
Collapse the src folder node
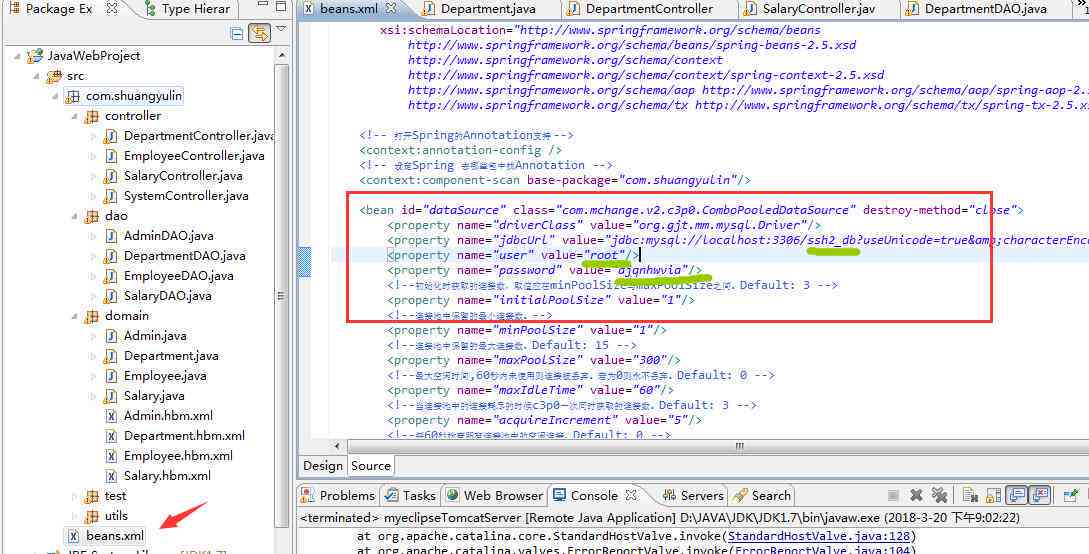click(36, 76)
